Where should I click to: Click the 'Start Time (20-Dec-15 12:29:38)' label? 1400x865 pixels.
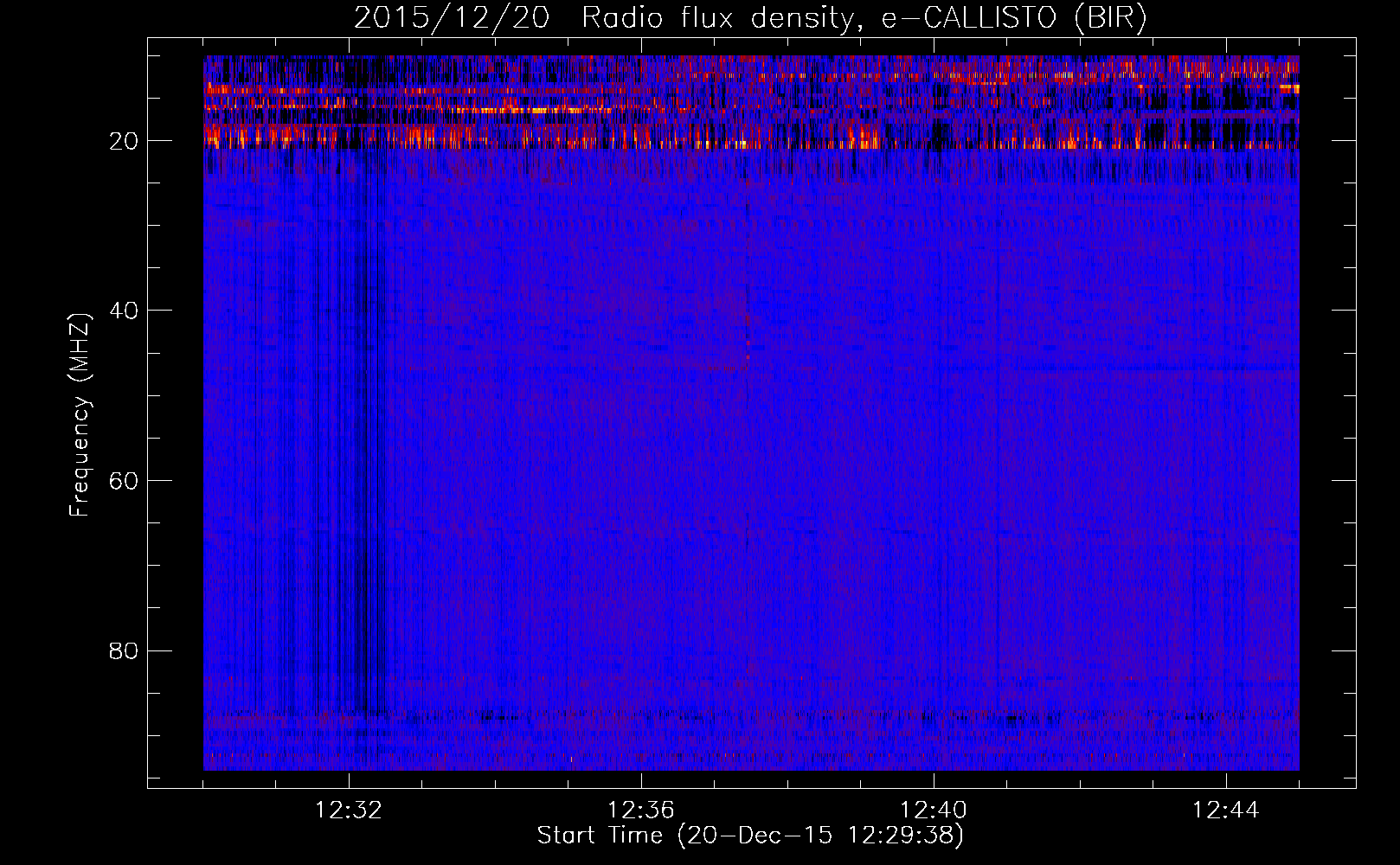coord(750,836)
